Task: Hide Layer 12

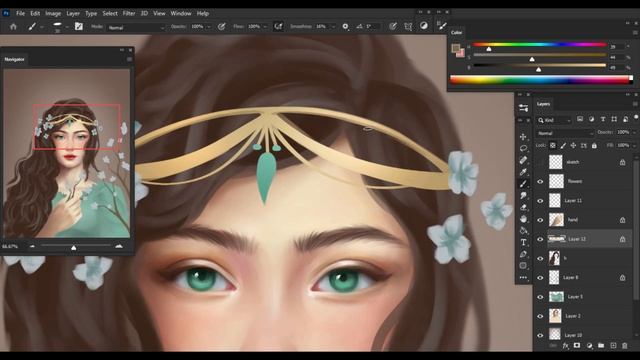Action: click(540, 239)
